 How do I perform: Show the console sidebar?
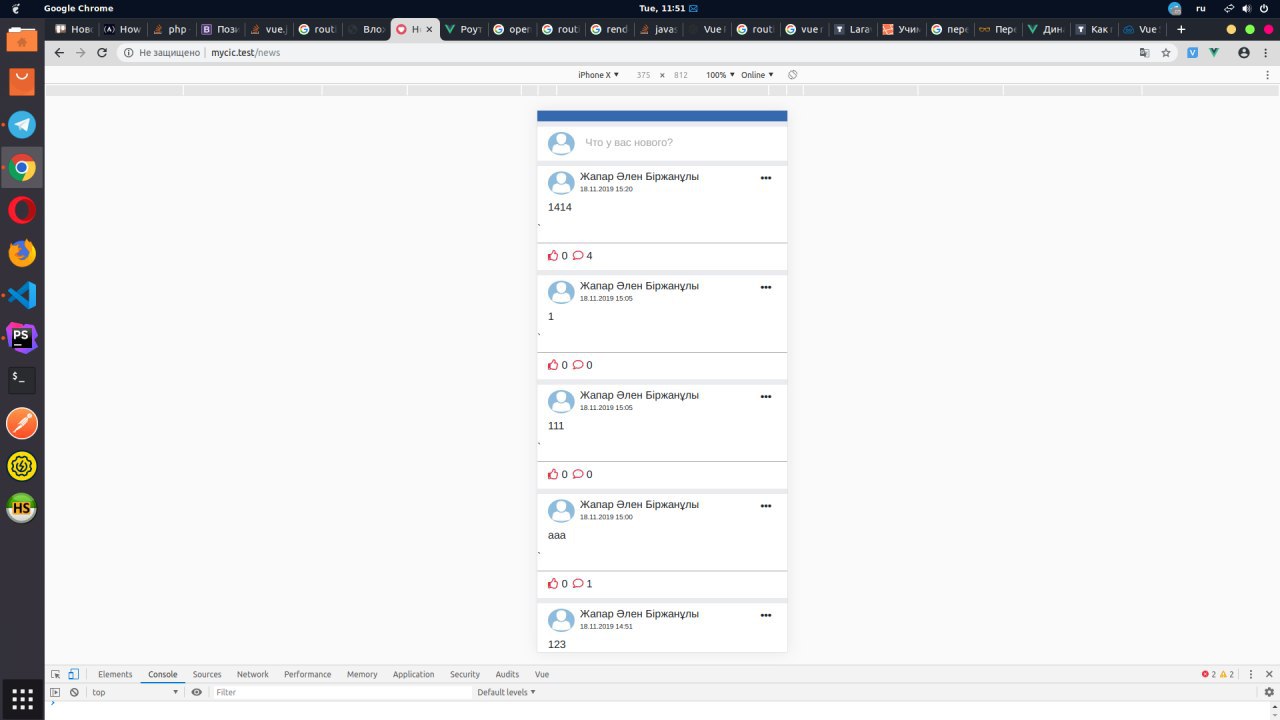pos(56,692)
